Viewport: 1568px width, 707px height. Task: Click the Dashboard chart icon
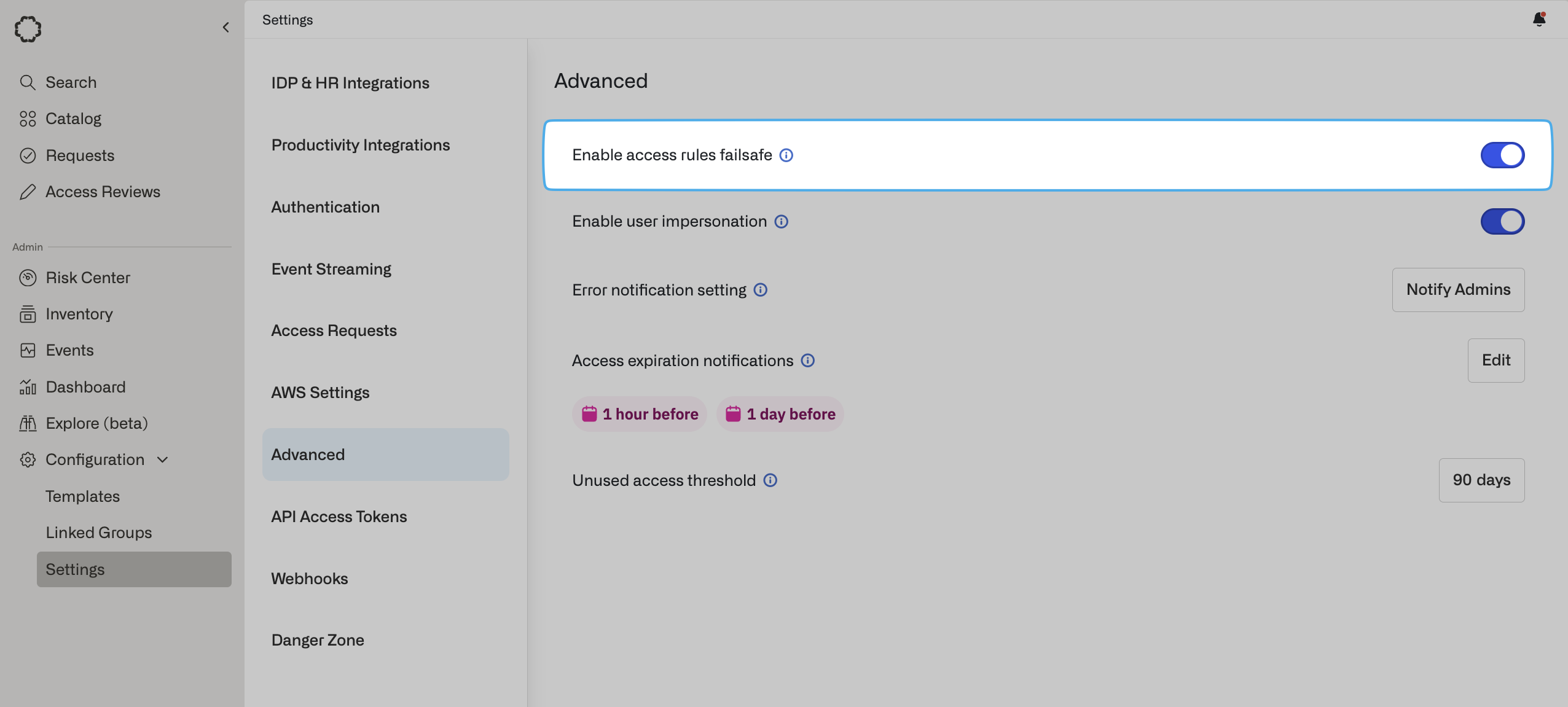pyautogui.click(x=28, y=387)
